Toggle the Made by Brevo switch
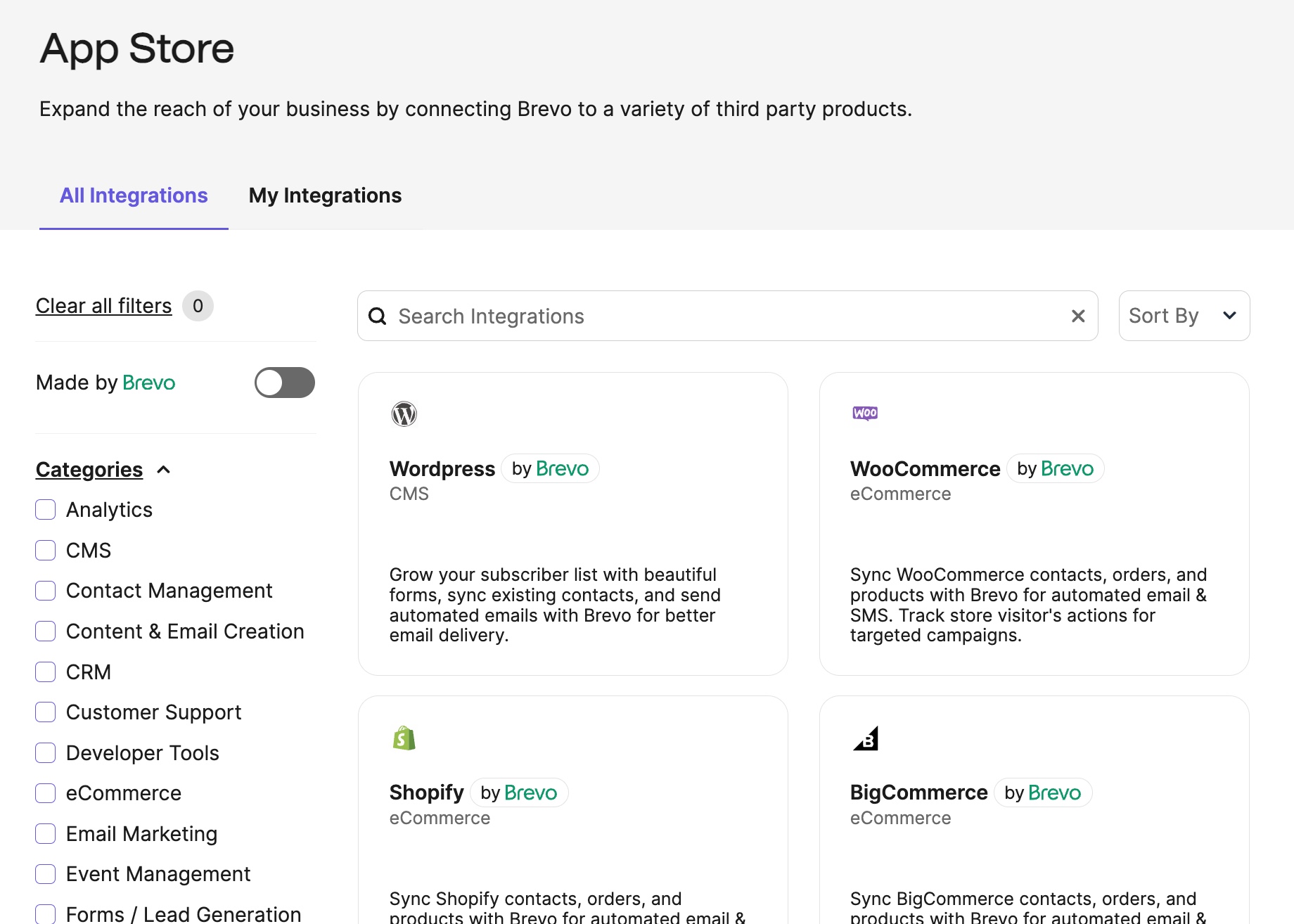1294x924 pixels. pos(284,383)
